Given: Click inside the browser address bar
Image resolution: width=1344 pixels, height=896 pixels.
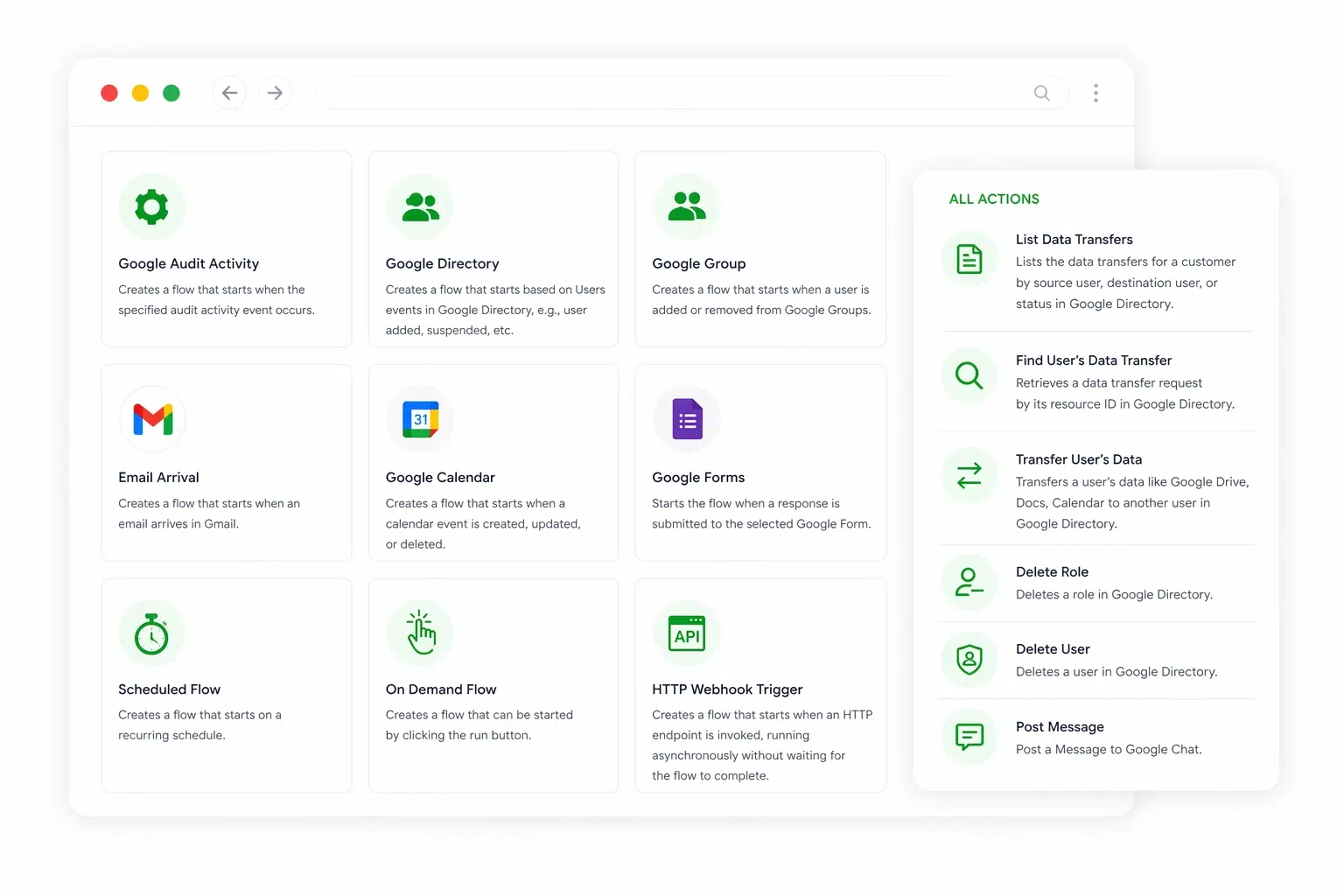Looking at the screenshot, I should click(665, 93).
